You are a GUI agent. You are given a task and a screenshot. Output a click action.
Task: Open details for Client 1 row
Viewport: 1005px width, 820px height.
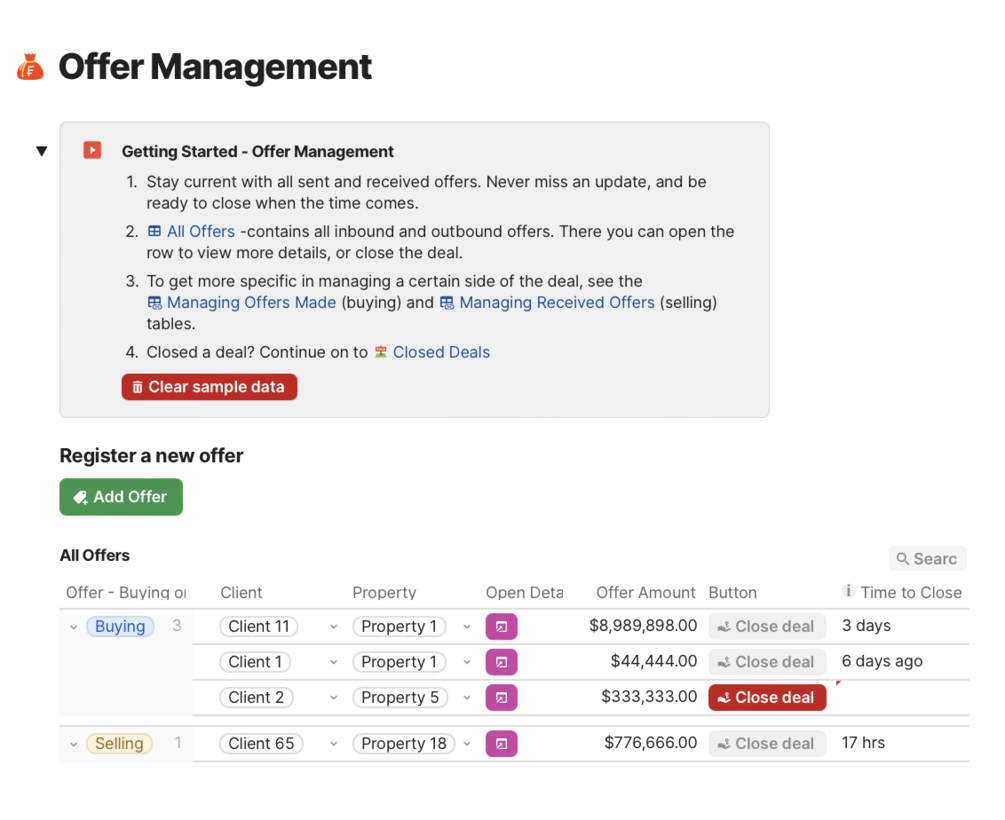coord(501,662)
